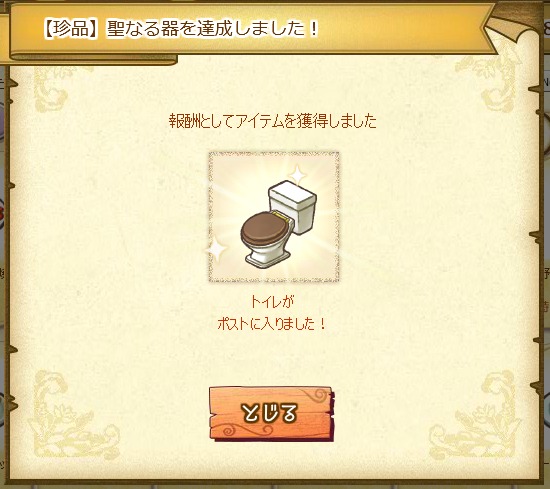
Task: Tap the sparkle above the toilet tank
Action: click(x=298, y=174)
